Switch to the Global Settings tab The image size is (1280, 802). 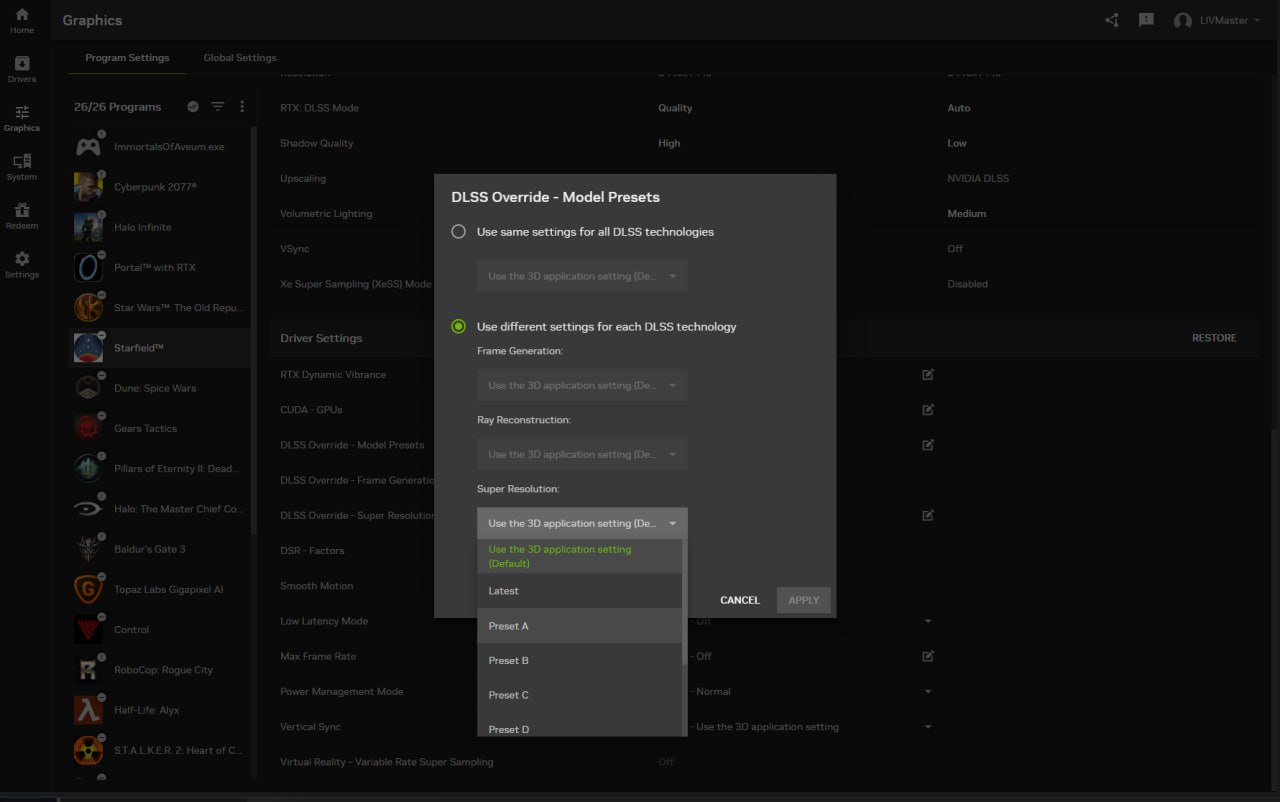tap(240, 58)
